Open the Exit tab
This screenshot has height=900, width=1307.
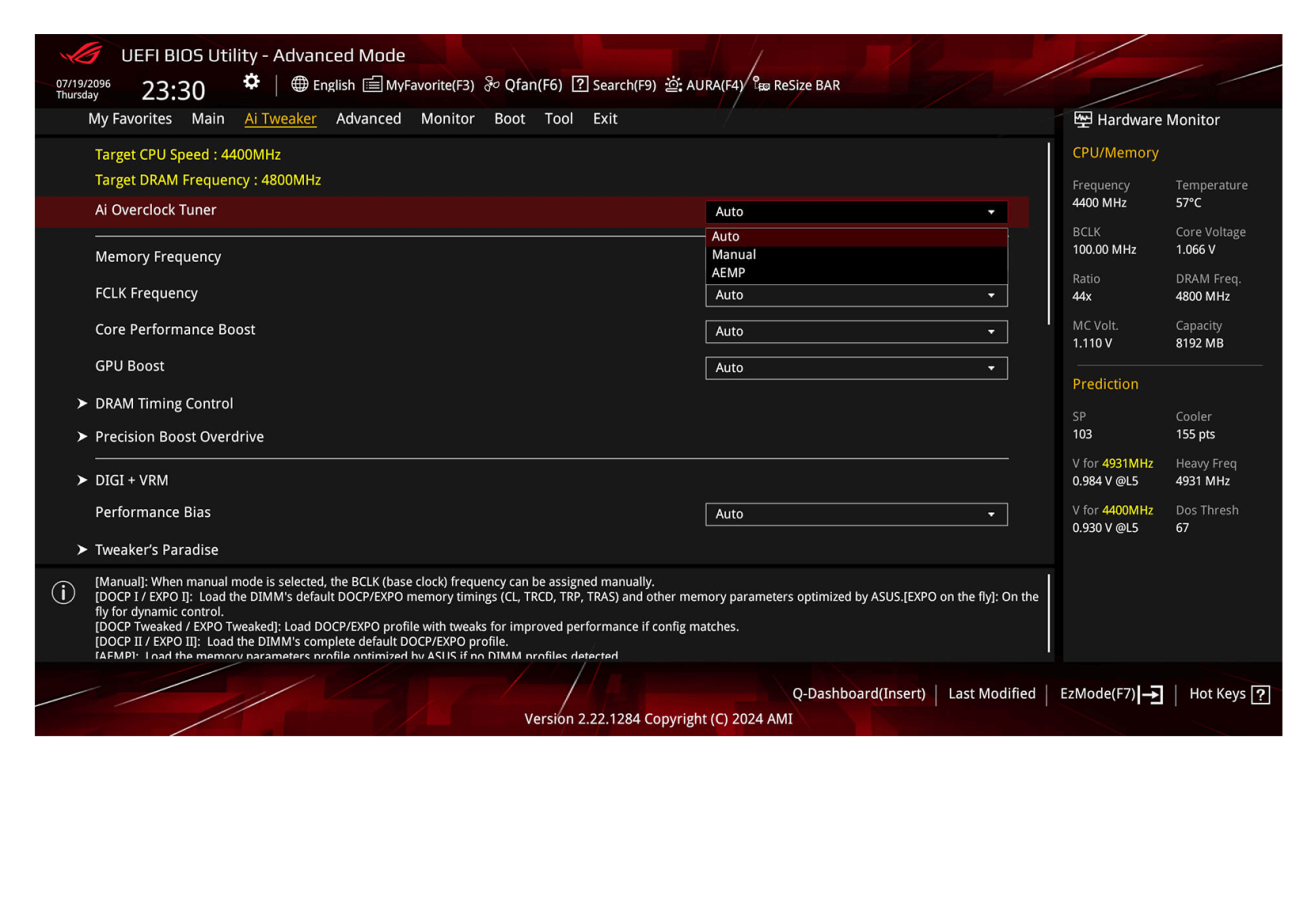point(605,119)
